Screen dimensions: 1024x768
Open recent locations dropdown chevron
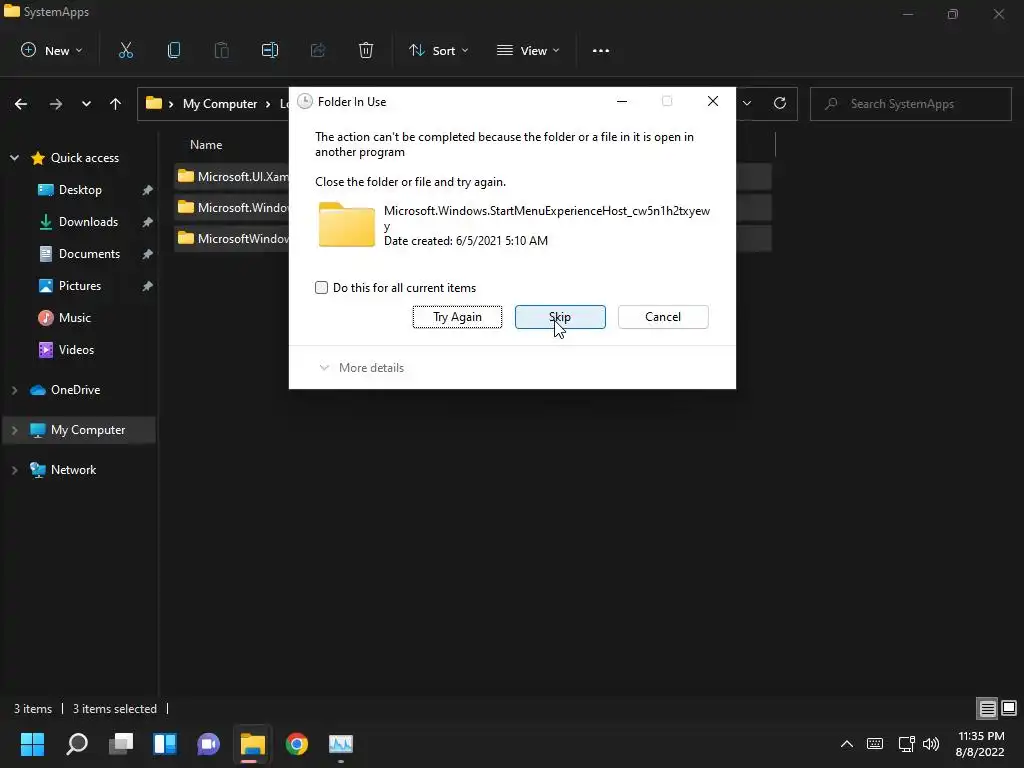point(86,104)
